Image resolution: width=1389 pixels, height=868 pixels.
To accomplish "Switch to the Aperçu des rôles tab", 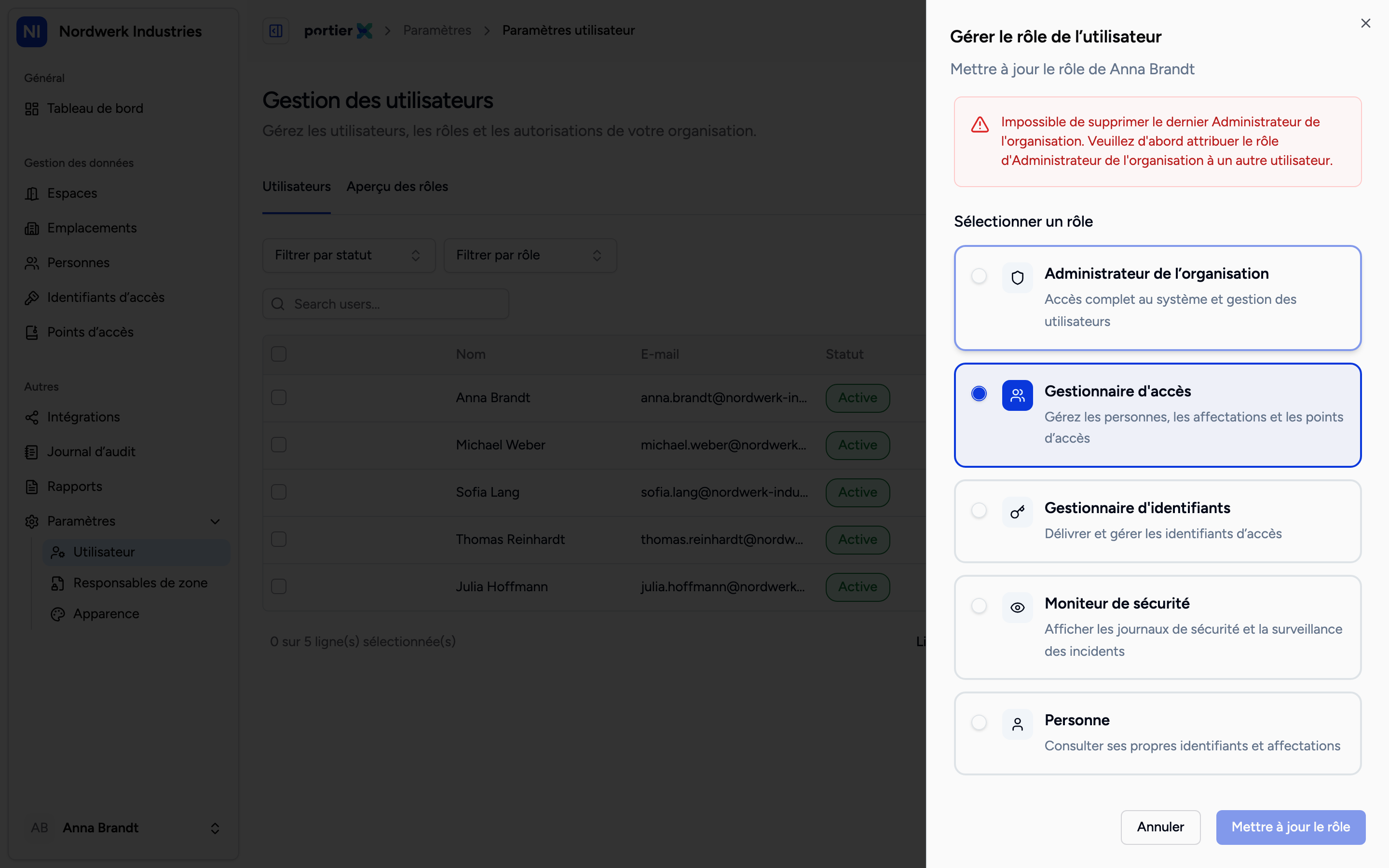I will click(397, 187).
